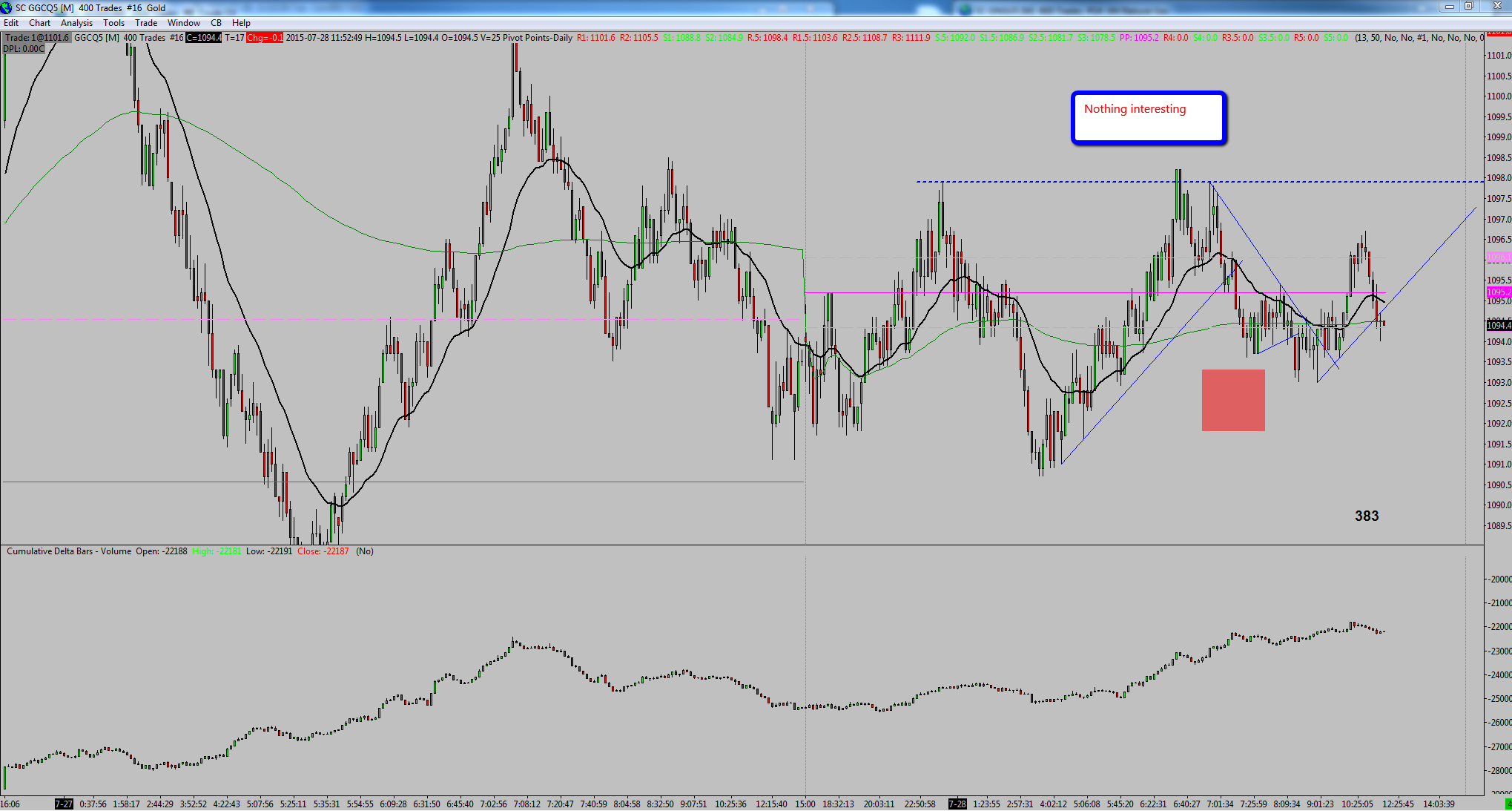Click the 'S3: 1078.5' pivot value

tap(1097, 38)
